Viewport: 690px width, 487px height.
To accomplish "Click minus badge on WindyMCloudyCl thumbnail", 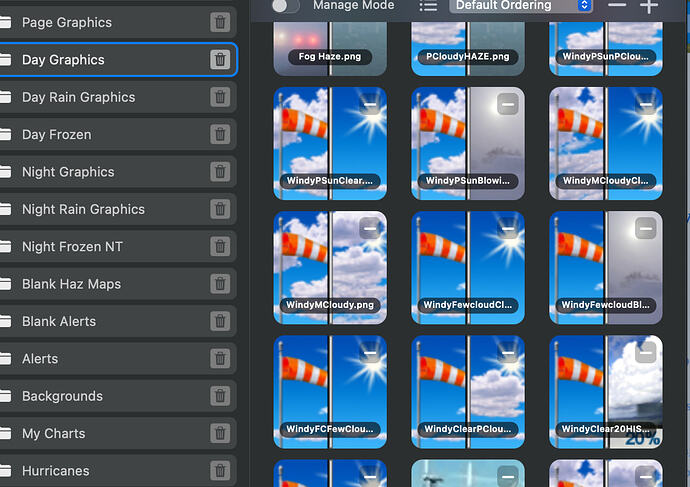I will tap(646, 105).
